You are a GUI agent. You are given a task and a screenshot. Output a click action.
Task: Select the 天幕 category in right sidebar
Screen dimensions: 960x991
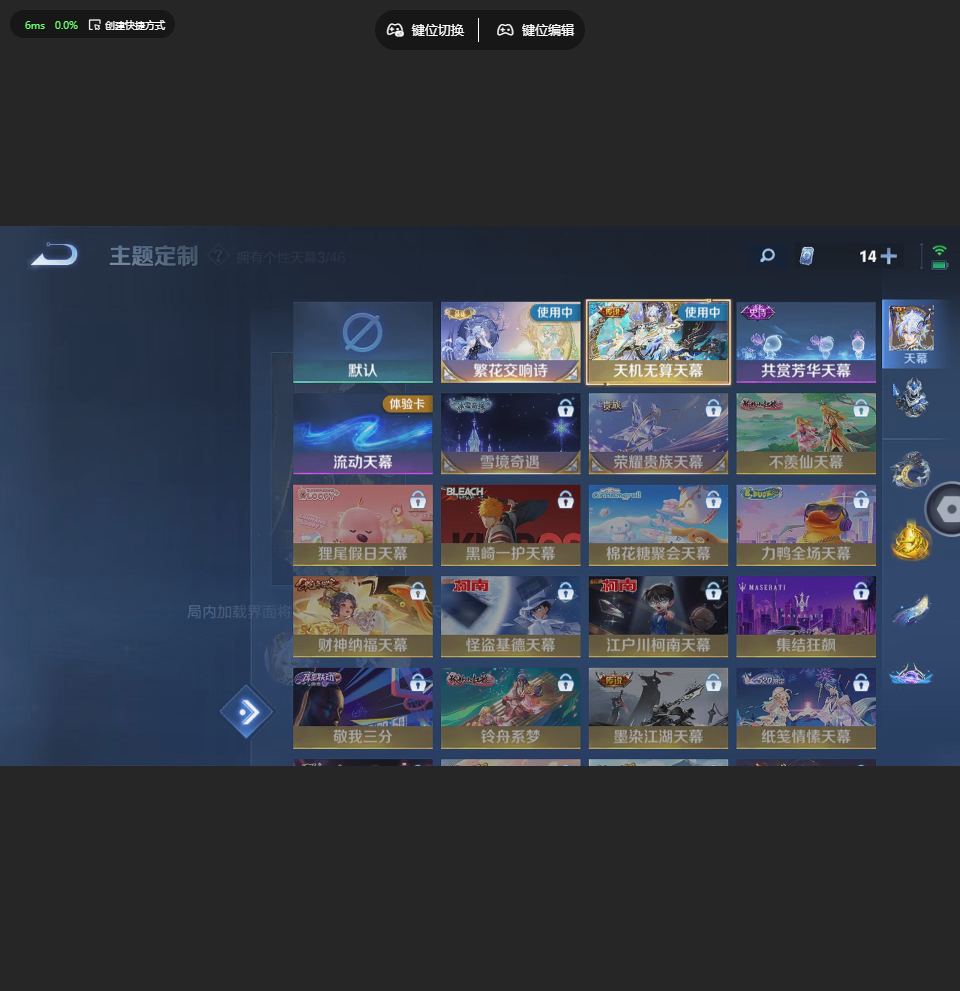click(x=912, y=334)
